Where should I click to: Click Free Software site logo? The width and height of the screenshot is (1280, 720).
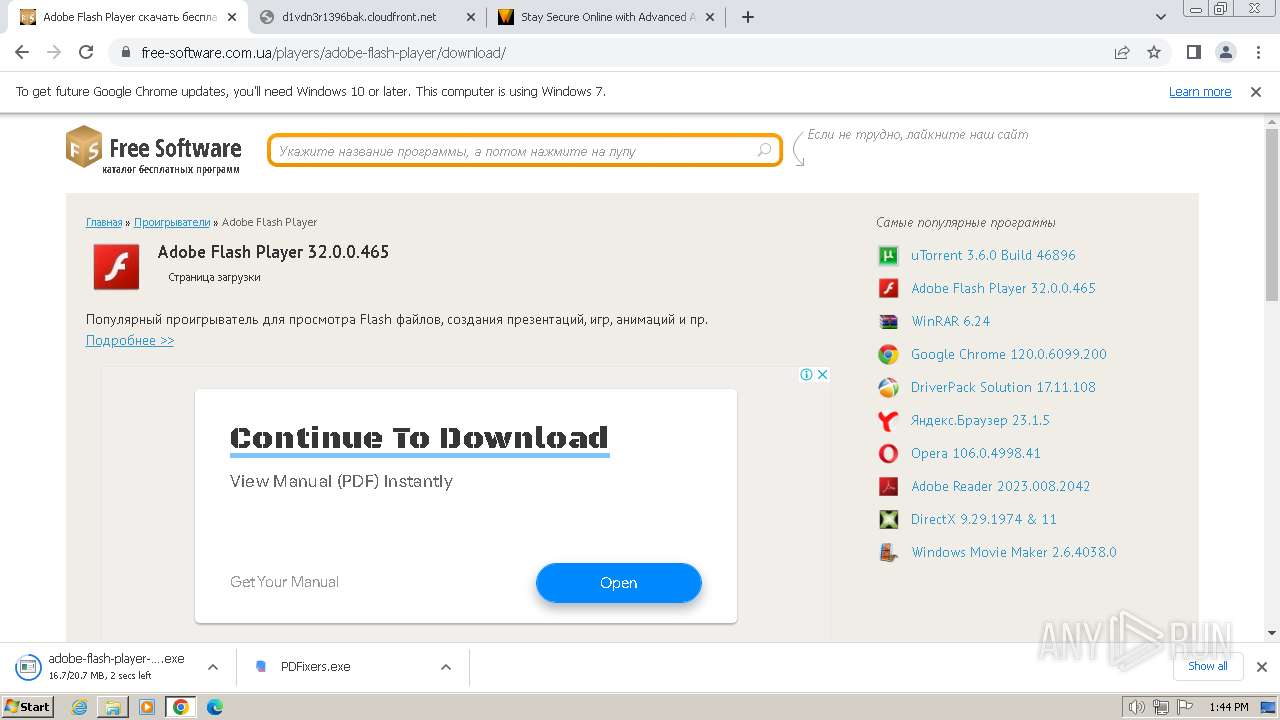(x=154, y=150)
